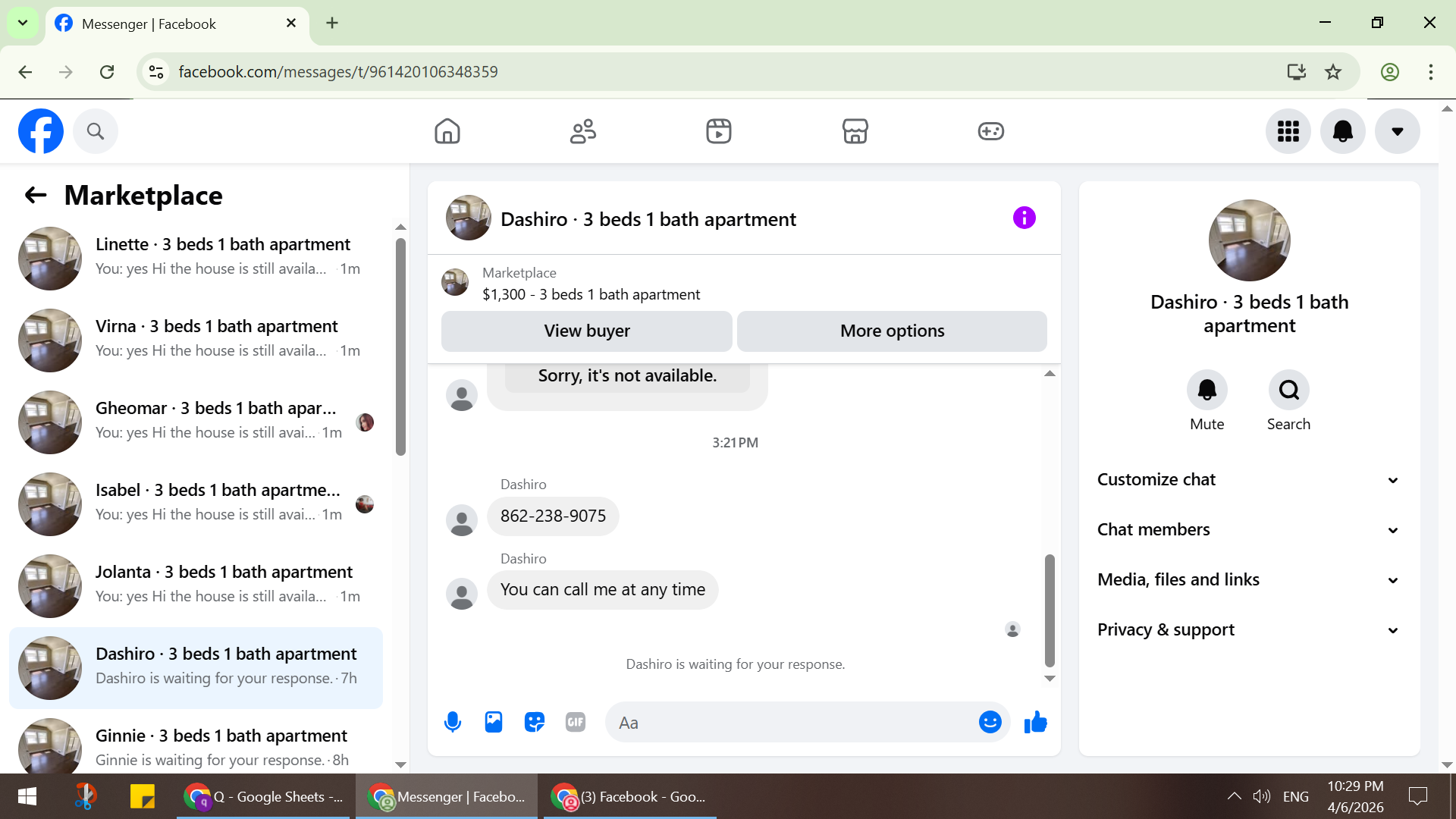Click the chat messages scrollbar
Screen dimensions: 1456x819
pos(1050,610)
